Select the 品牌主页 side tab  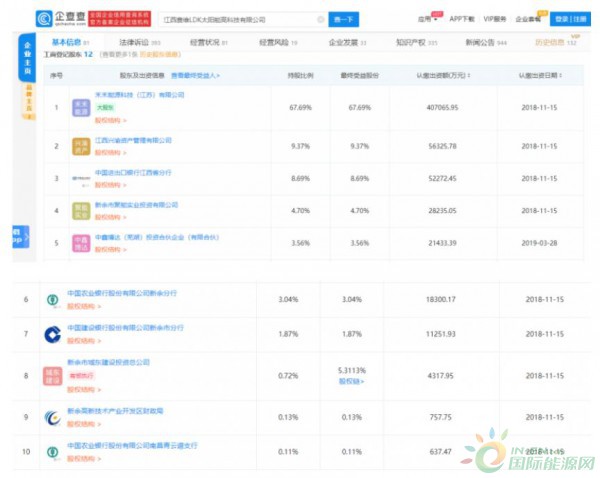tap(29, 101)
